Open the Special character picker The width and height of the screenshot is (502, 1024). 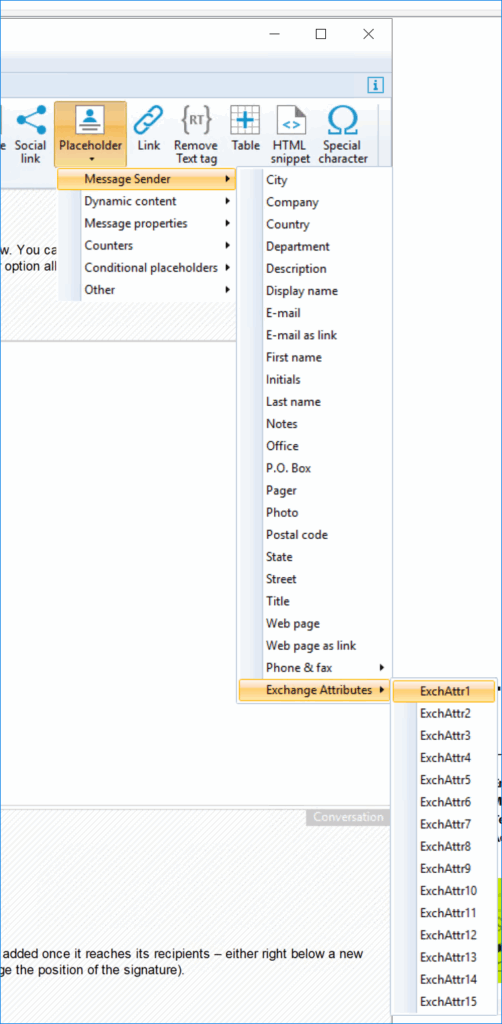coord(343,135)
